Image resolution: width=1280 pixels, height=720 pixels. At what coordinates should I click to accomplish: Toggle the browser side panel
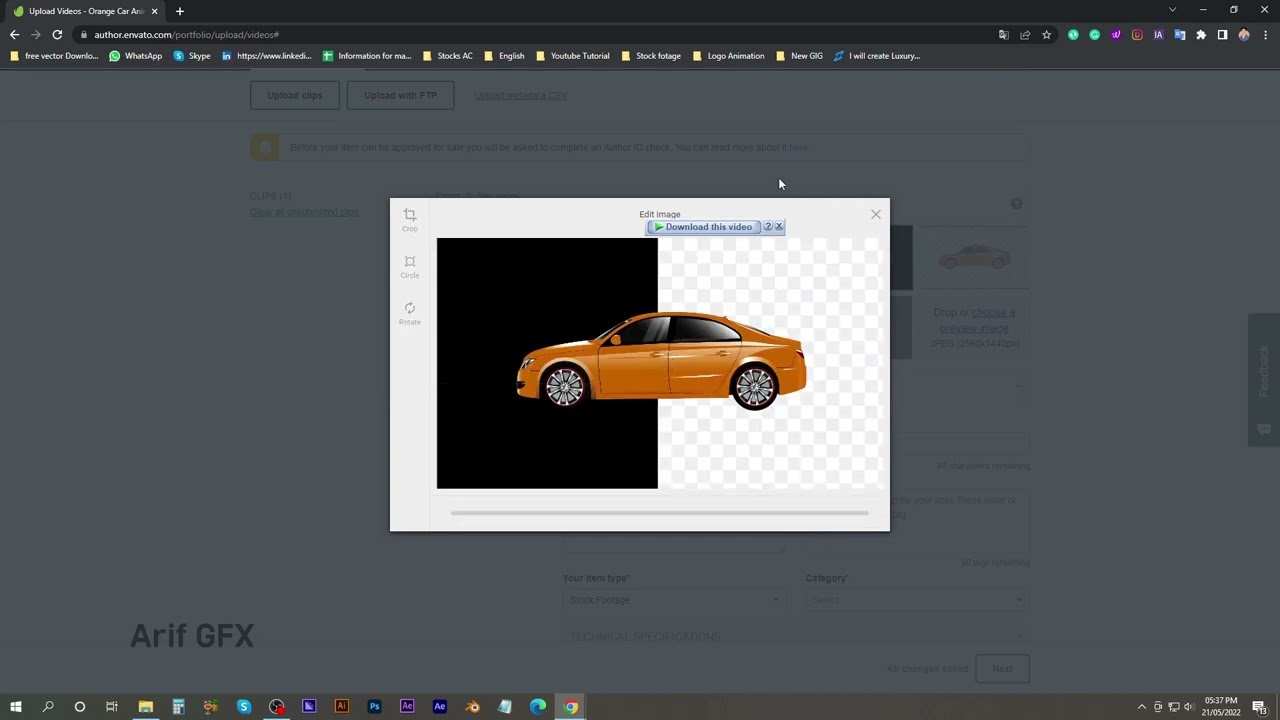point(1222,35)
